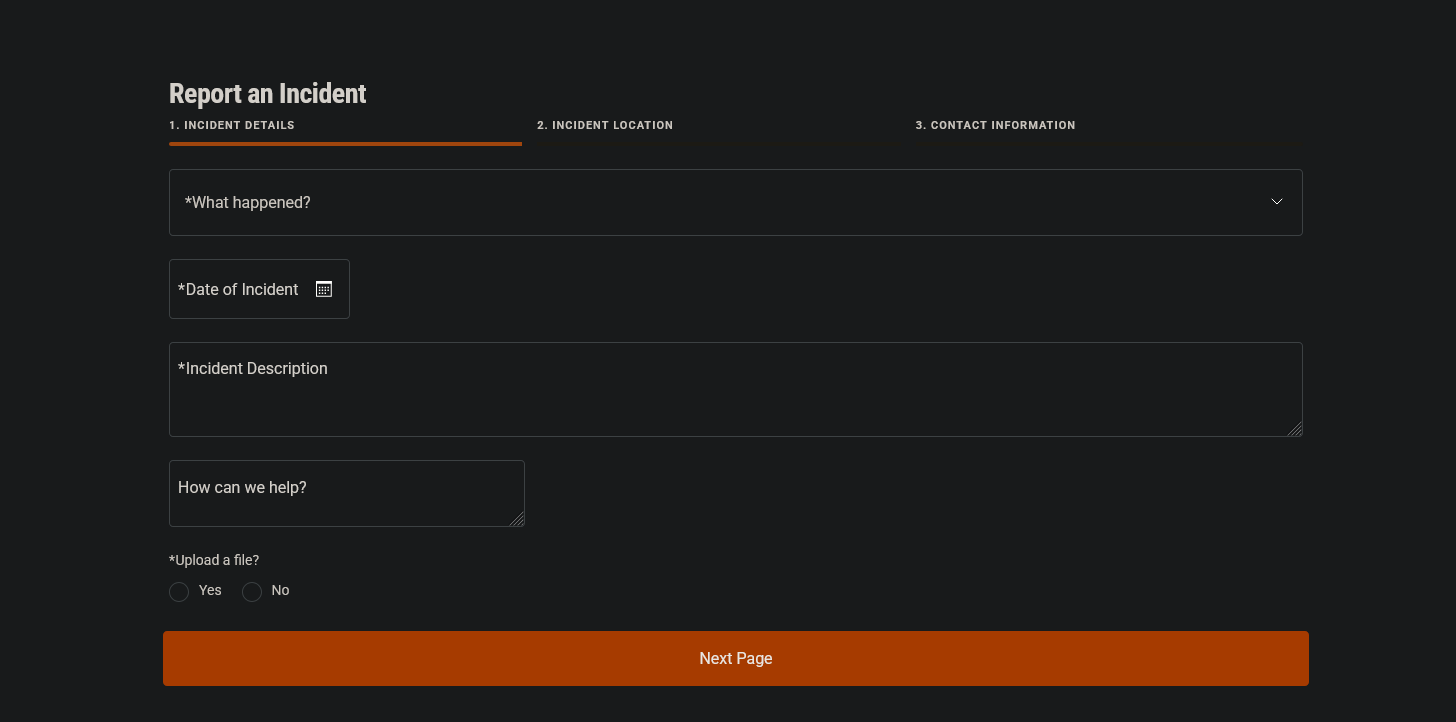1456x722 pixels.
Task: Focus the Date of Incident field
Action: click(x=259, y=289)
